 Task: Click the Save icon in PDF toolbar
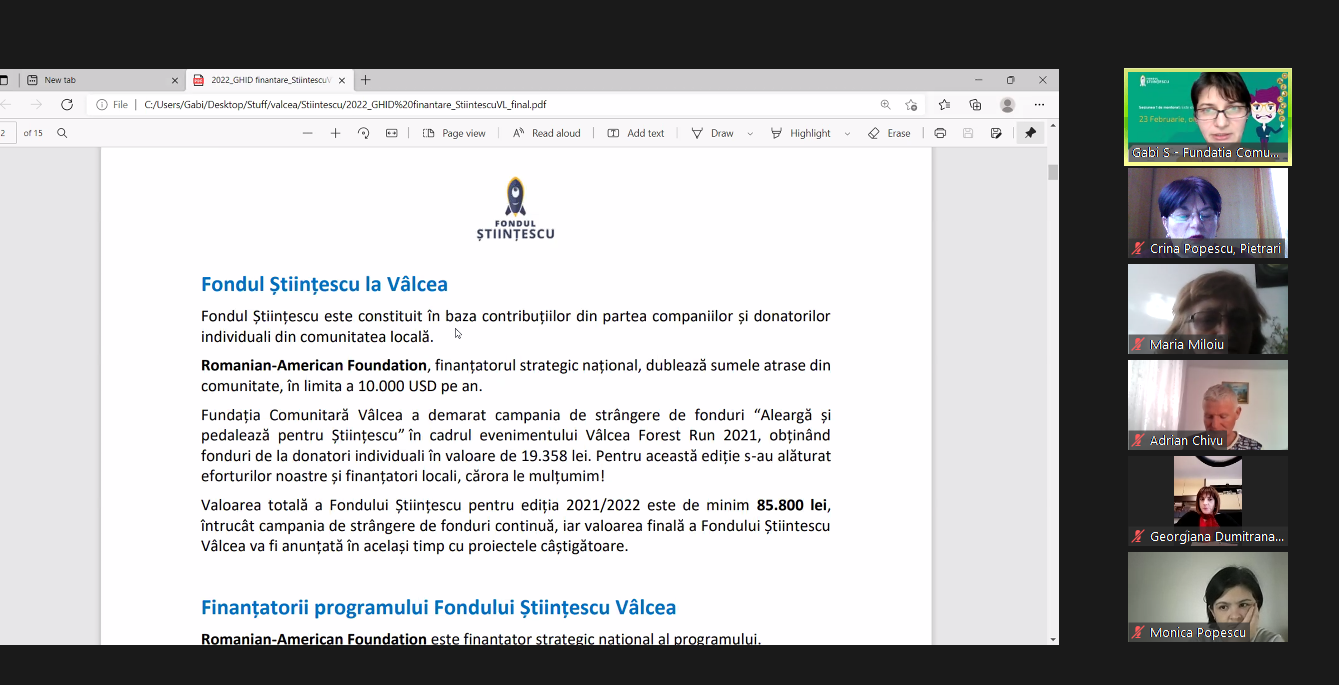point(968,133)
